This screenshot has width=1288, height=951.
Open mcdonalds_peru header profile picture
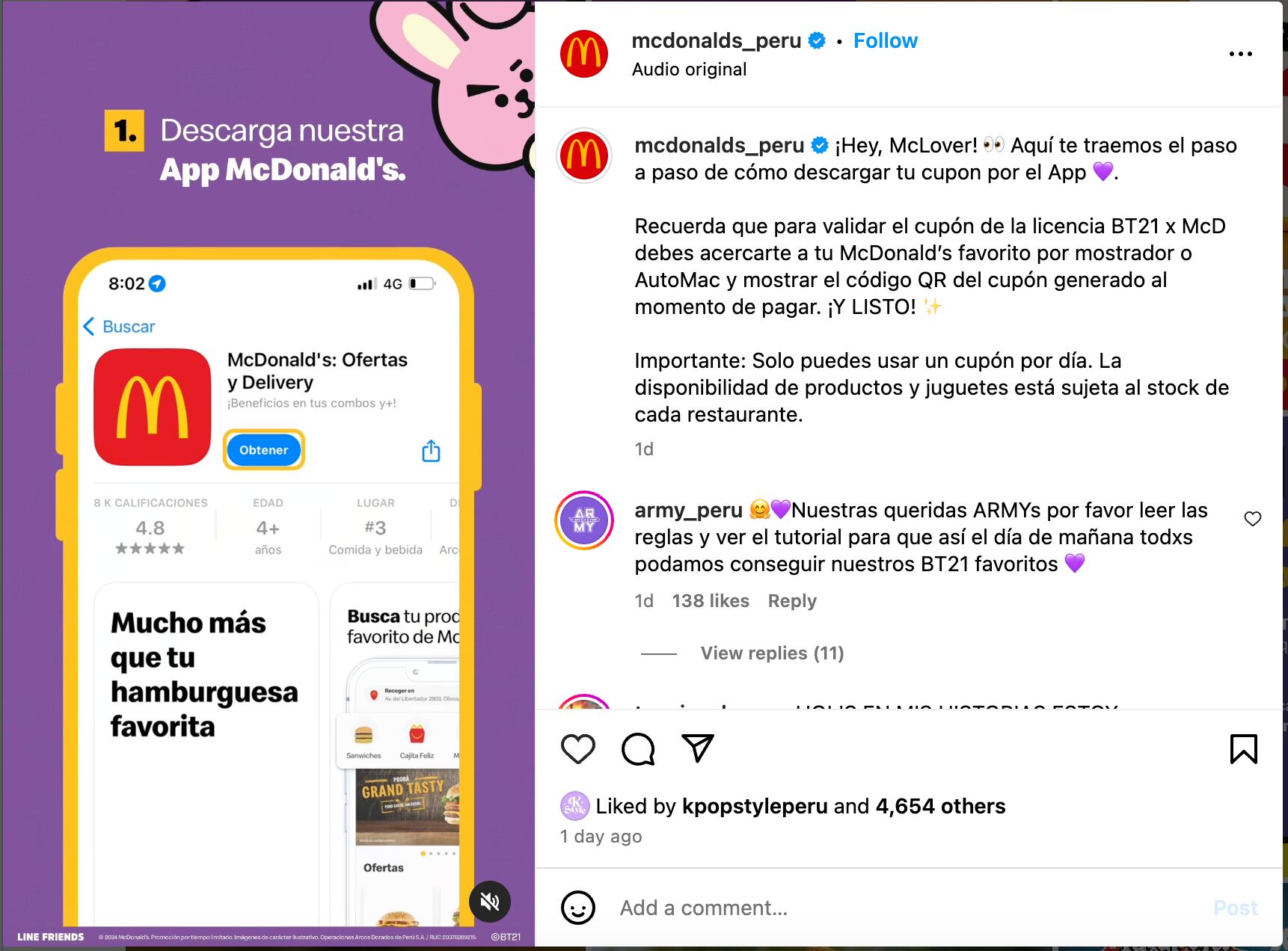click(x=584, y=54)
